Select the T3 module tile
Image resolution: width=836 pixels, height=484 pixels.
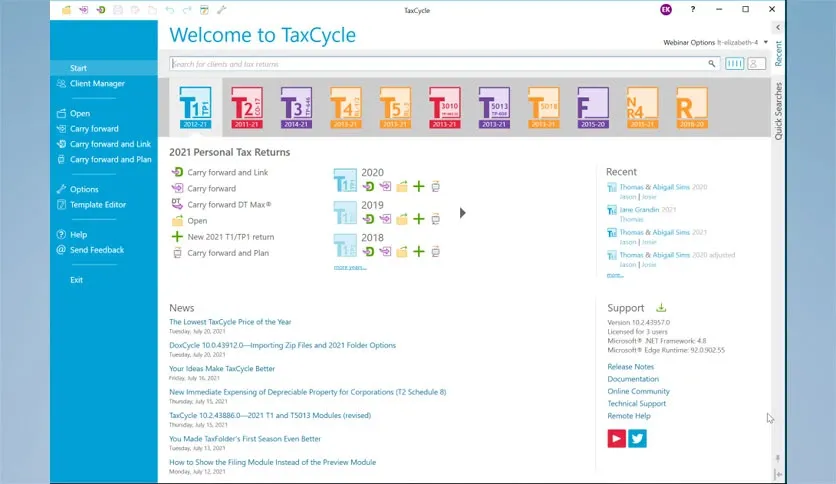point(296,107)
